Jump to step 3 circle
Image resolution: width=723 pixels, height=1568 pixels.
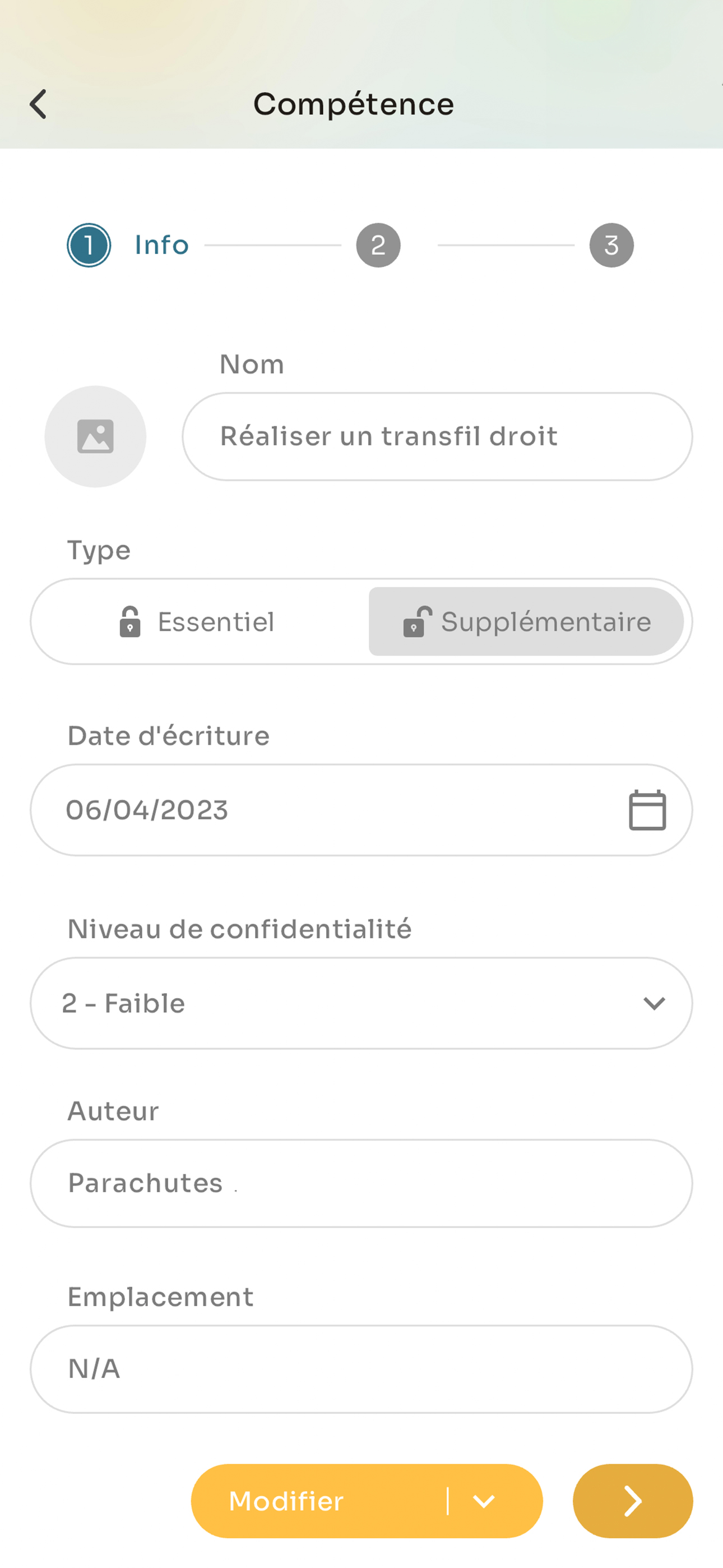(611, 245)
